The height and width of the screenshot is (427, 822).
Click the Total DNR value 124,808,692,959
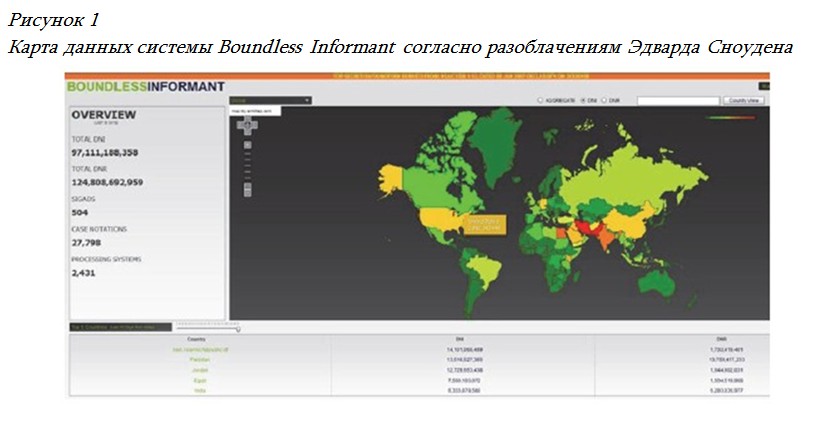[107, 182]
